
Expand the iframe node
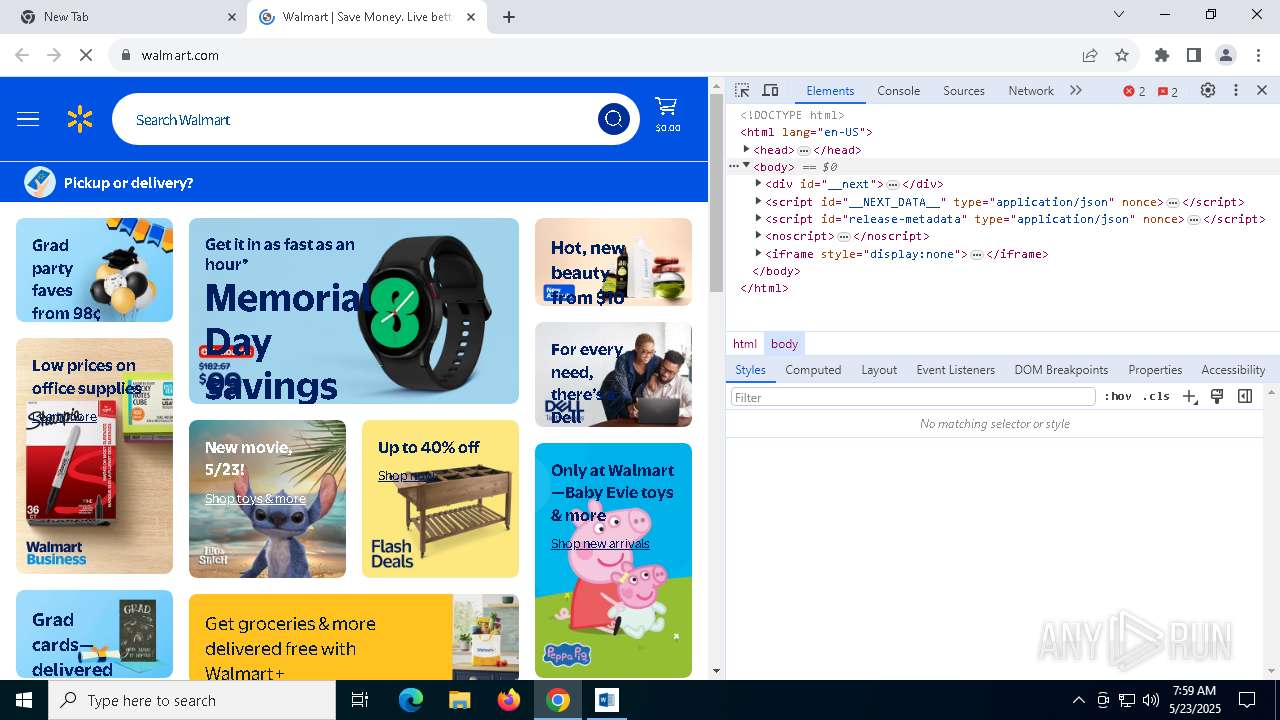758,253
